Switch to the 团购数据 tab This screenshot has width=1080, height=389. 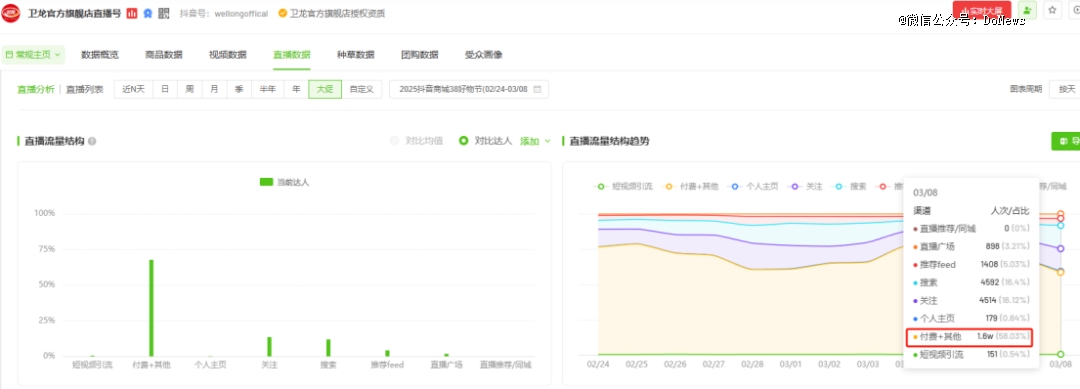(419, 54)
